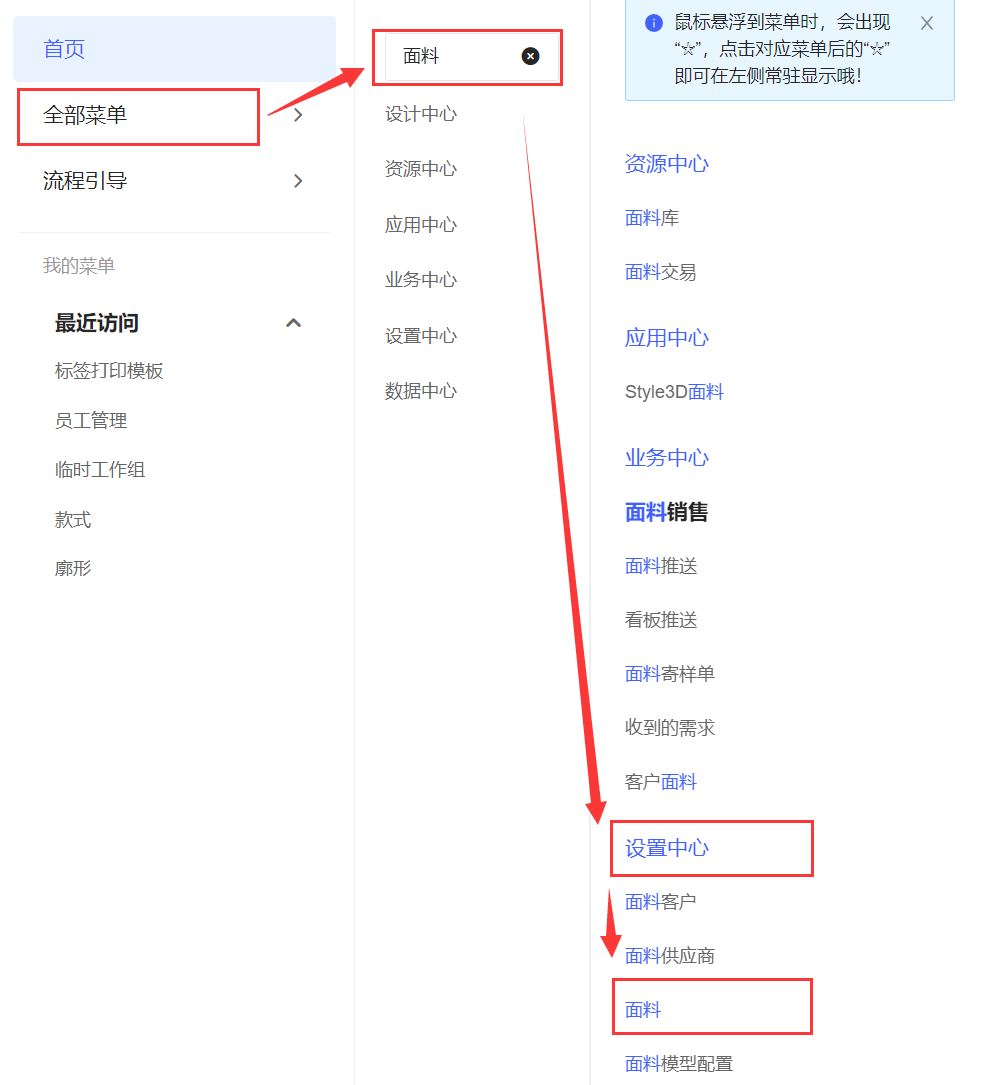Screen dimensions: 981x1085
Task: Collapse the 最近访问 section
Action: coord(293,323)
